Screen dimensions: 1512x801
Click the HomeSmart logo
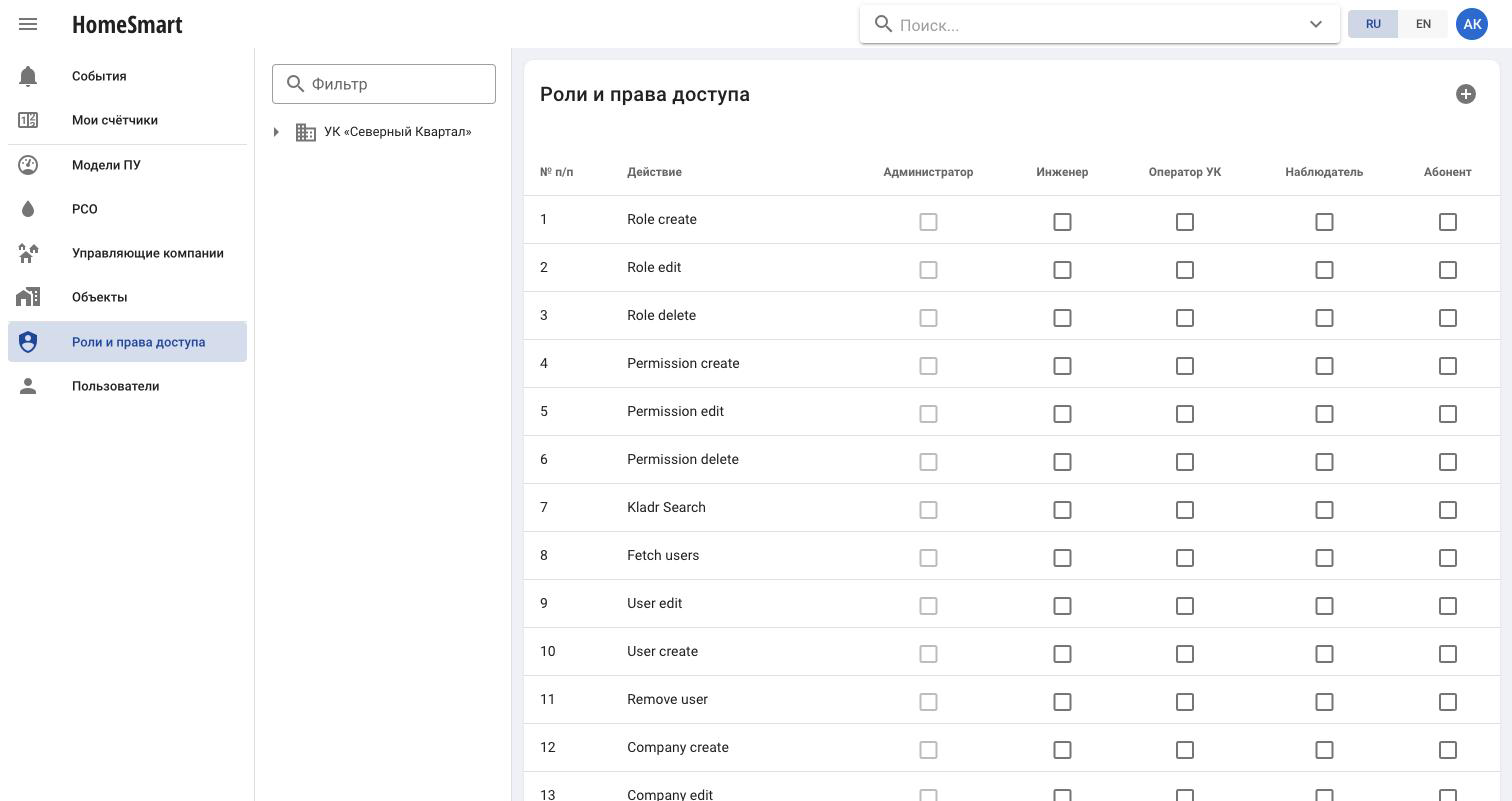(x=127, y=24)
